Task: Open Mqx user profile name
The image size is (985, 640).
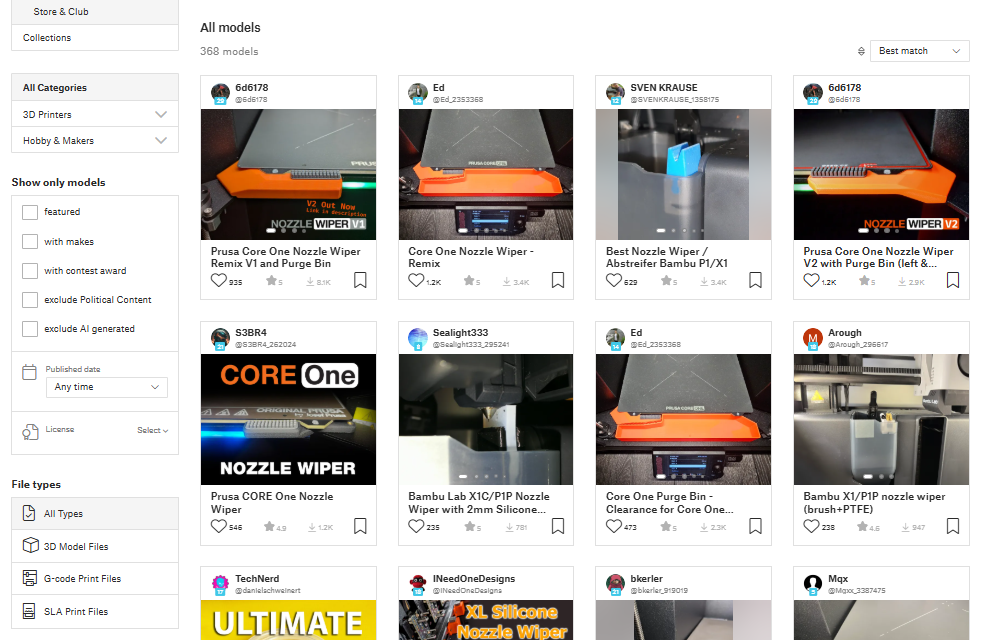Action: pyautogui.click(x=838, y=578)
